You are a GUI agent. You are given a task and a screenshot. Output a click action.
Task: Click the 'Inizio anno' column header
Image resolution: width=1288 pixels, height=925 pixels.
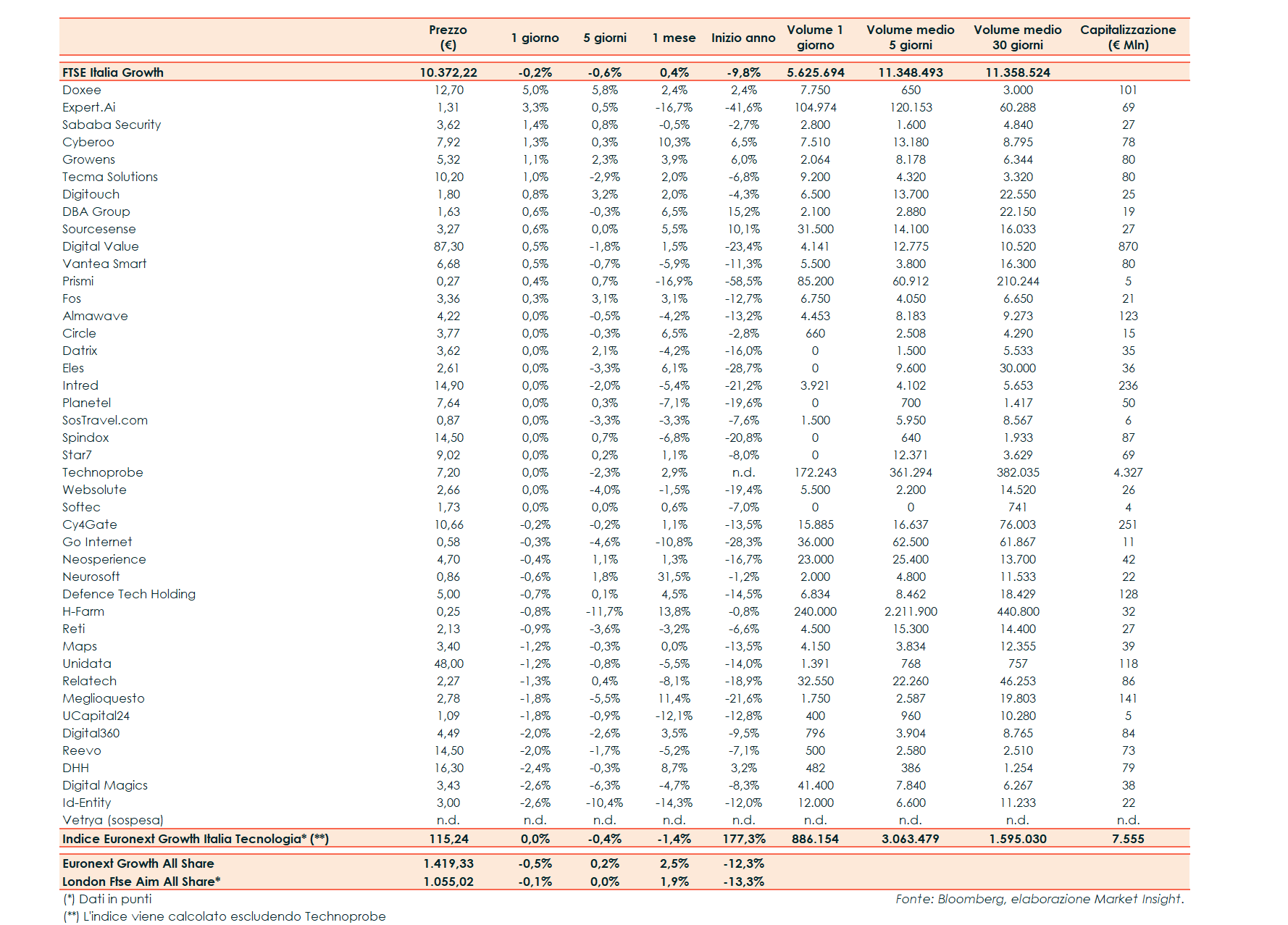point(743,38)
